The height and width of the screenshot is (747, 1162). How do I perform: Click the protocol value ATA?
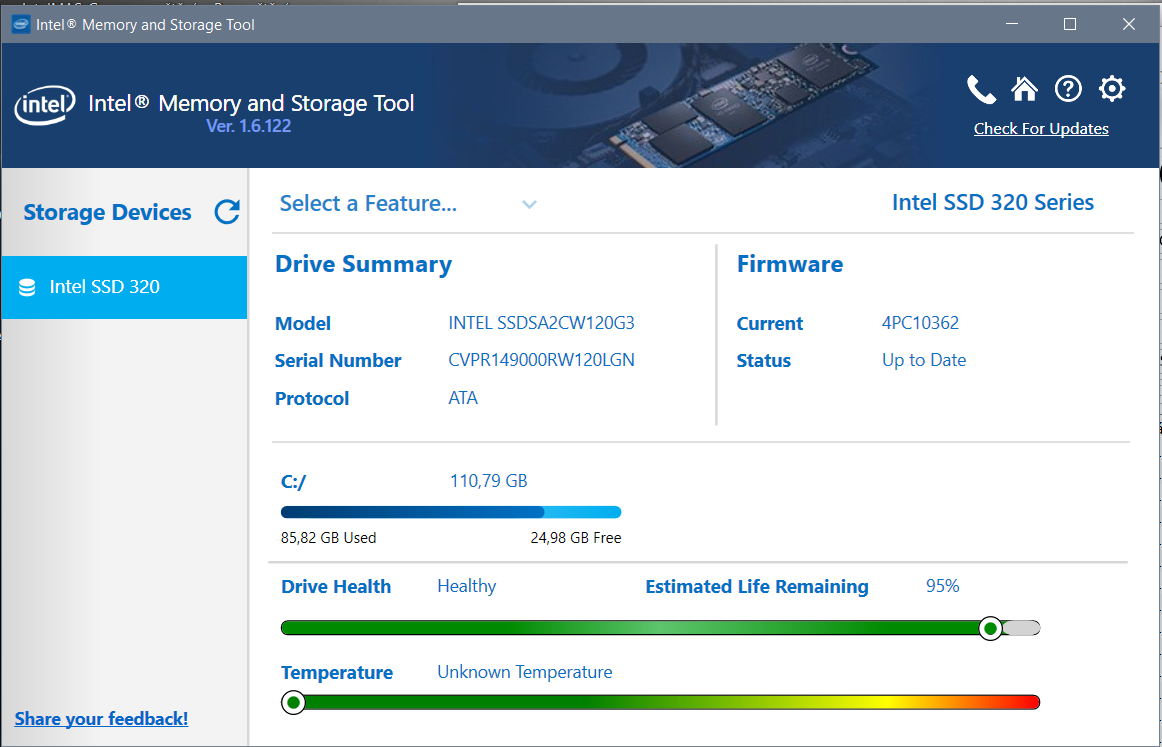tap(463, 398)
